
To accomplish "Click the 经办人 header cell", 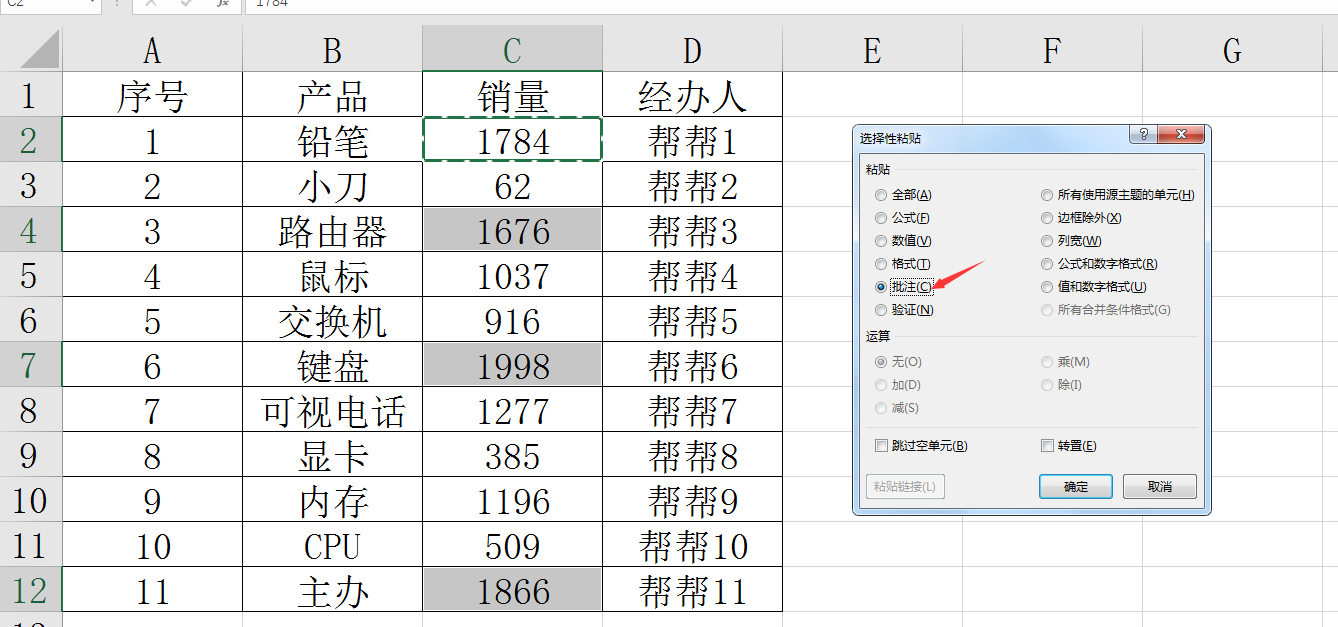I will [692, 94].
